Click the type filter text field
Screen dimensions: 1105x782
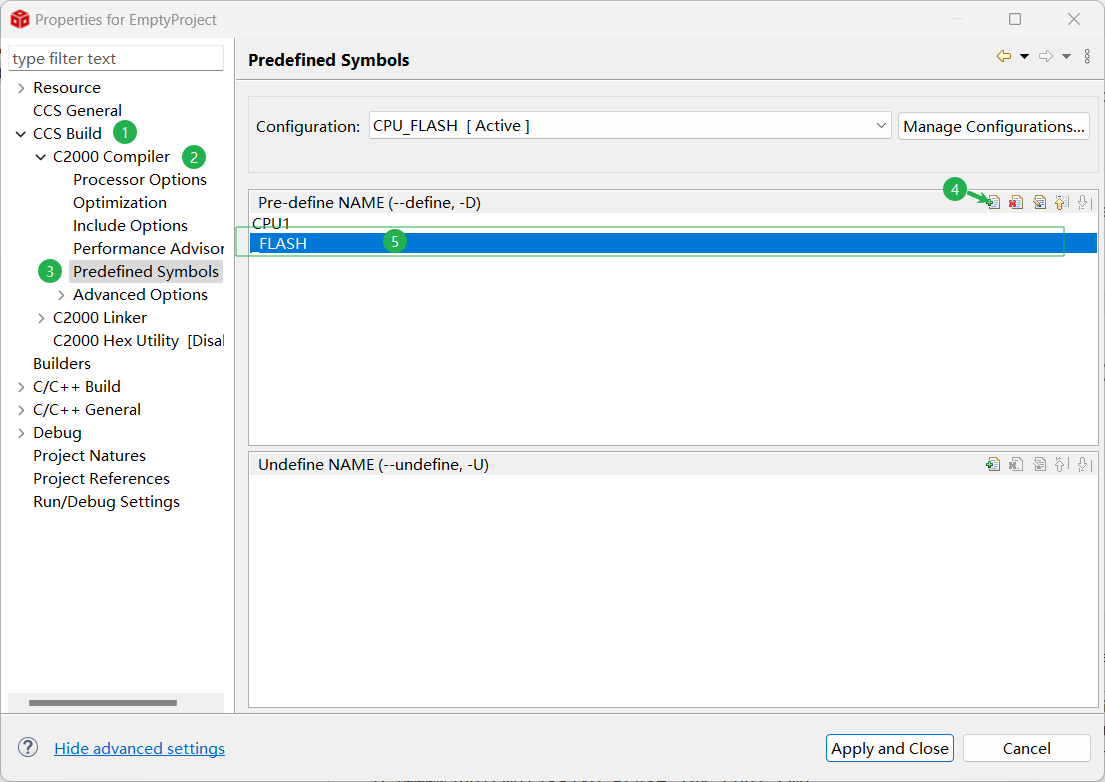click(x=116, y=59)
